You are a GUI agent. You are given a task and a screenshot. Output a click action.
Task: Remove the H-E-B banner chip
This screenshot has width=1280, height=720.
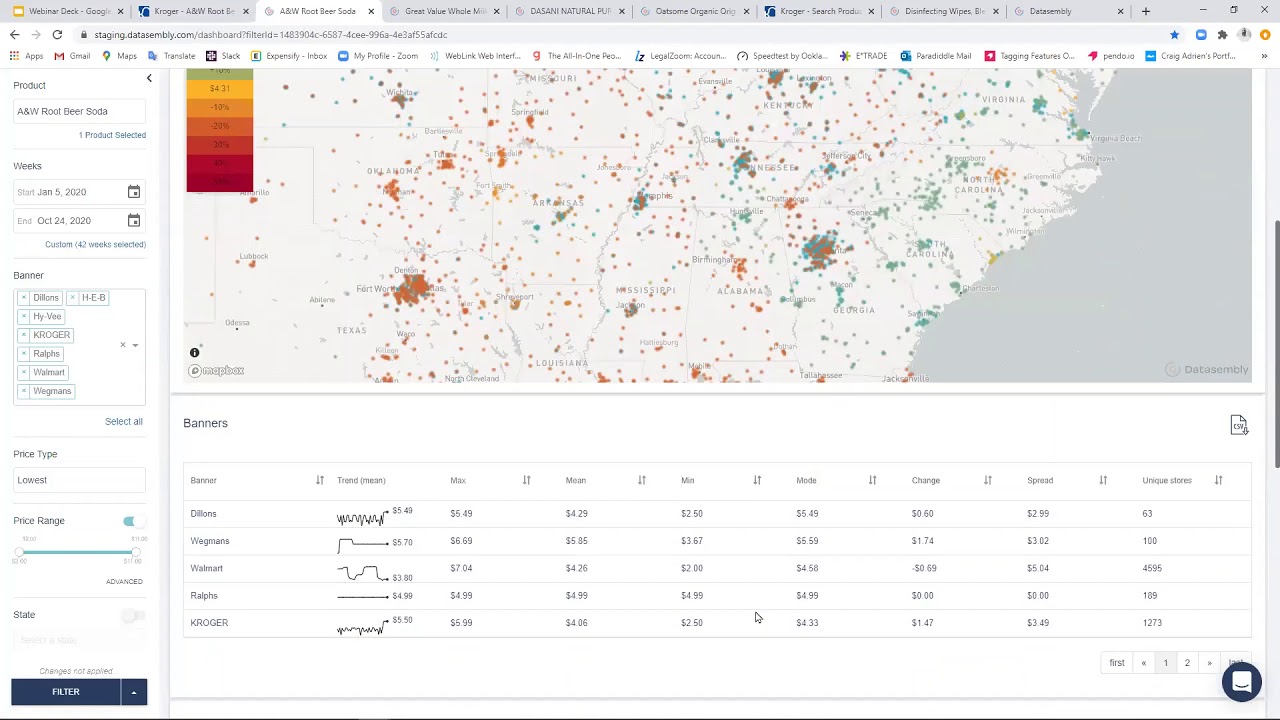(x=73, y=298)
